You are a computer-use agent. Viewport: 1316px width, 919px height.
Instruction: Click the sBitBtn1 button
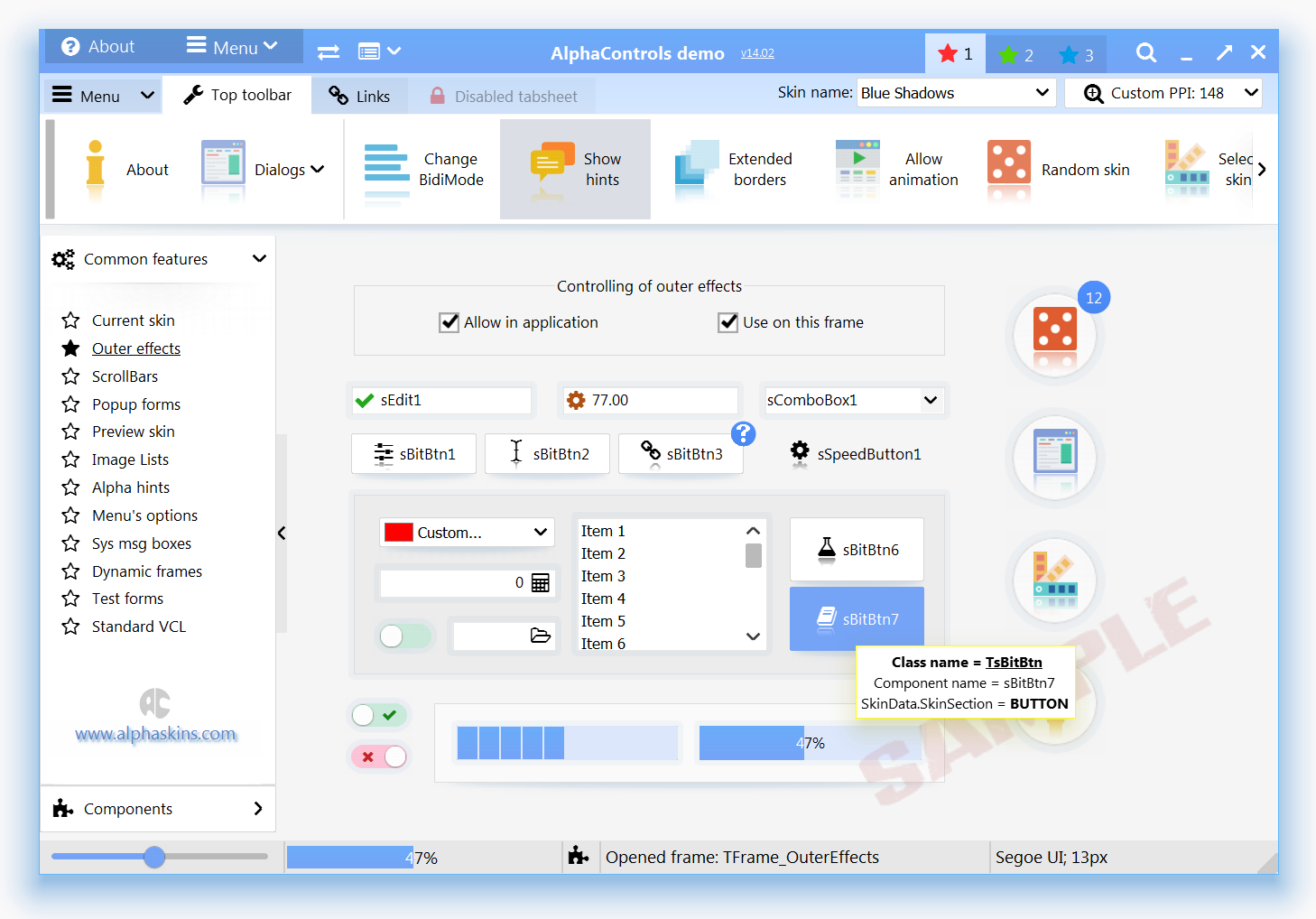tap(413, 454)
